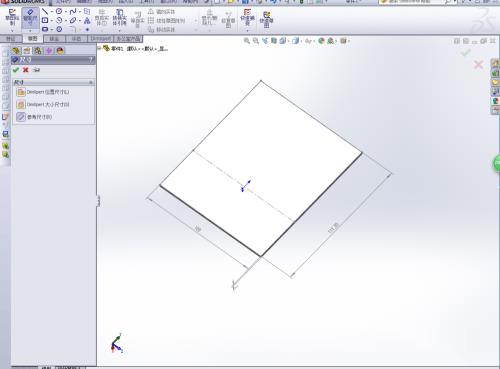Open the Edit Appearance color icon
This screenshot has height=369, width=500.
321,41
